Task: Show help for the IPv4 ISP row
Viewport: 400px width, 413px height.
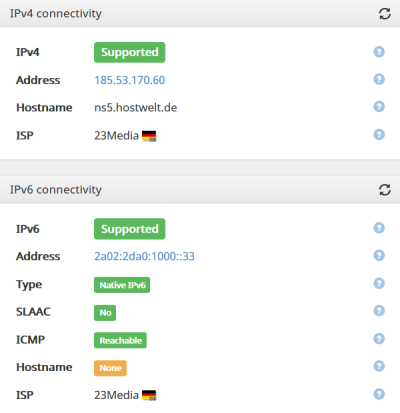Action: click(379, 135)
